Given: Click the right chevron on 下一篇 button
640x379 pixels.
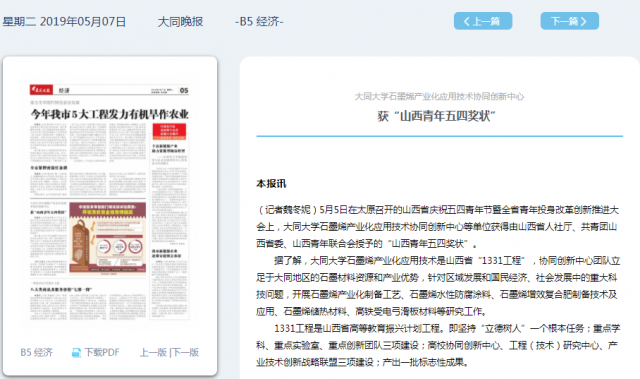Looking at the screenshot, I should (584, 21).
